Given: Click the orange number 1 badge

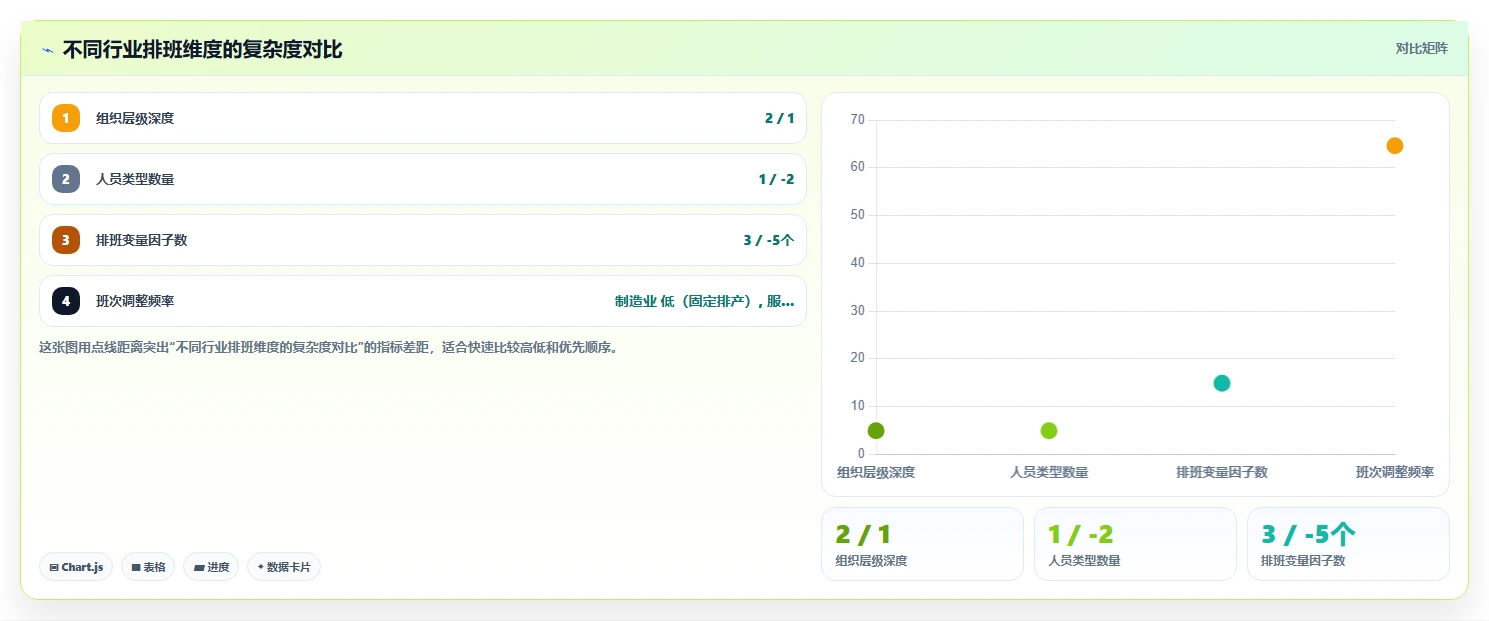Looking at the screenshot, I should point(66,118).
